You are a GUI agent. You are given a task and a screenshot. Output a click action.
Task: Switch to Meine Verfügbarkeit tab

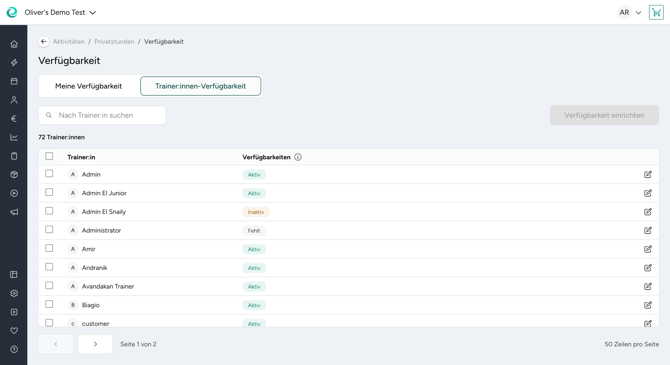click(88, 86)
